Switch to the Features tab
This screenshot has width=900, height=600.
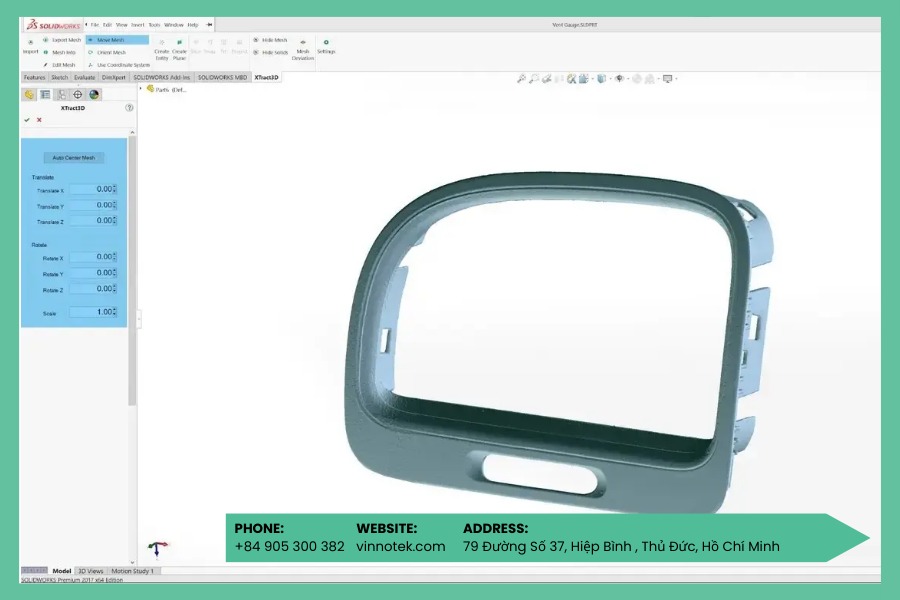(34, 77)
